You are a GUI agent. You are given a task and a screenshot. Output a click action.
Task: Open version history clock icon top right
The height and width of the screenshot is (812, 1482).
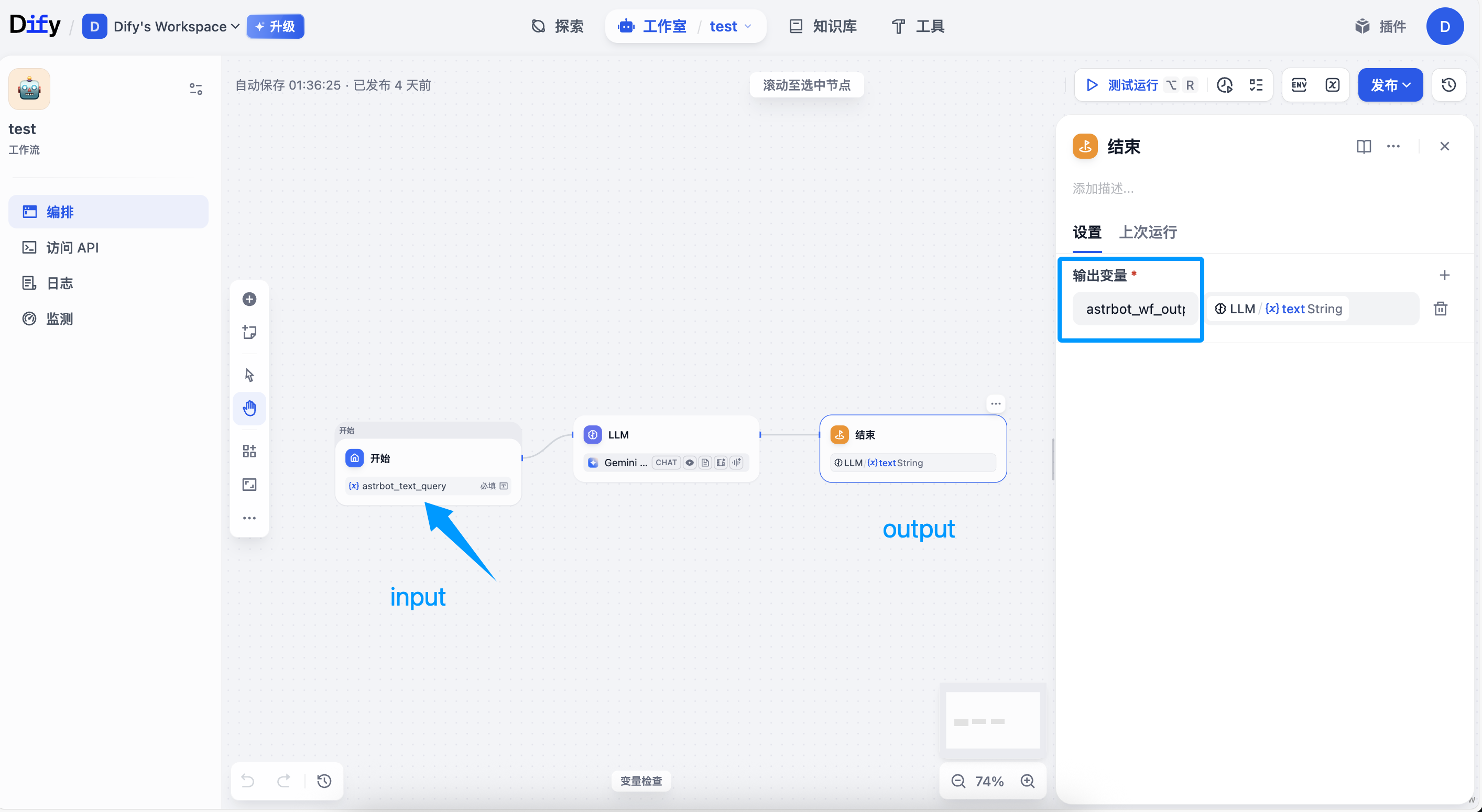[1448, 85]
